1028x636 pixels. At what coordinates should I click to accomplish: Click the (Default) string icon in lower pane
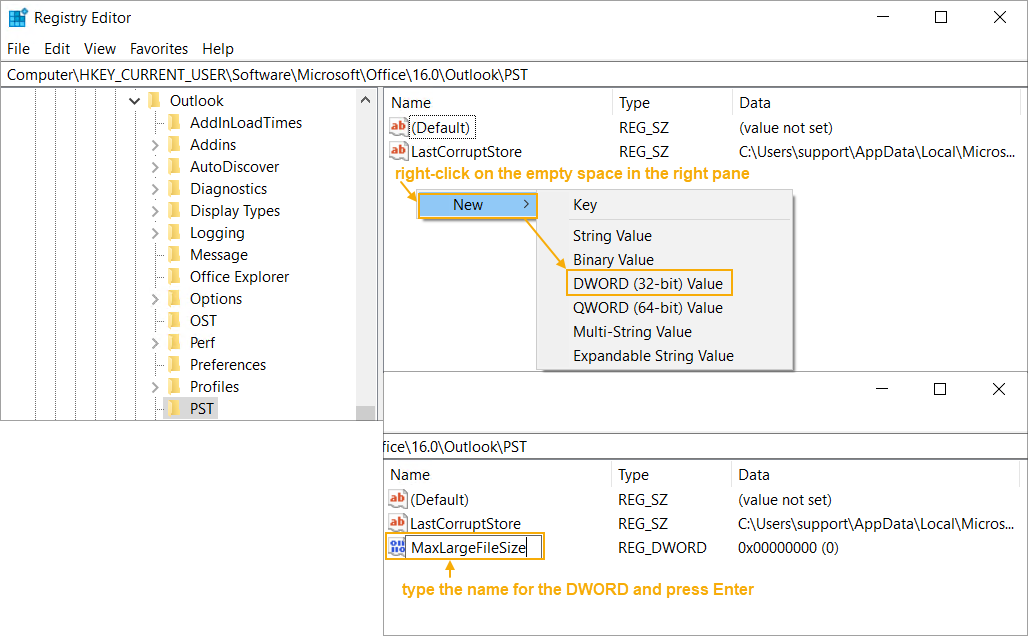tap(397, 499)
